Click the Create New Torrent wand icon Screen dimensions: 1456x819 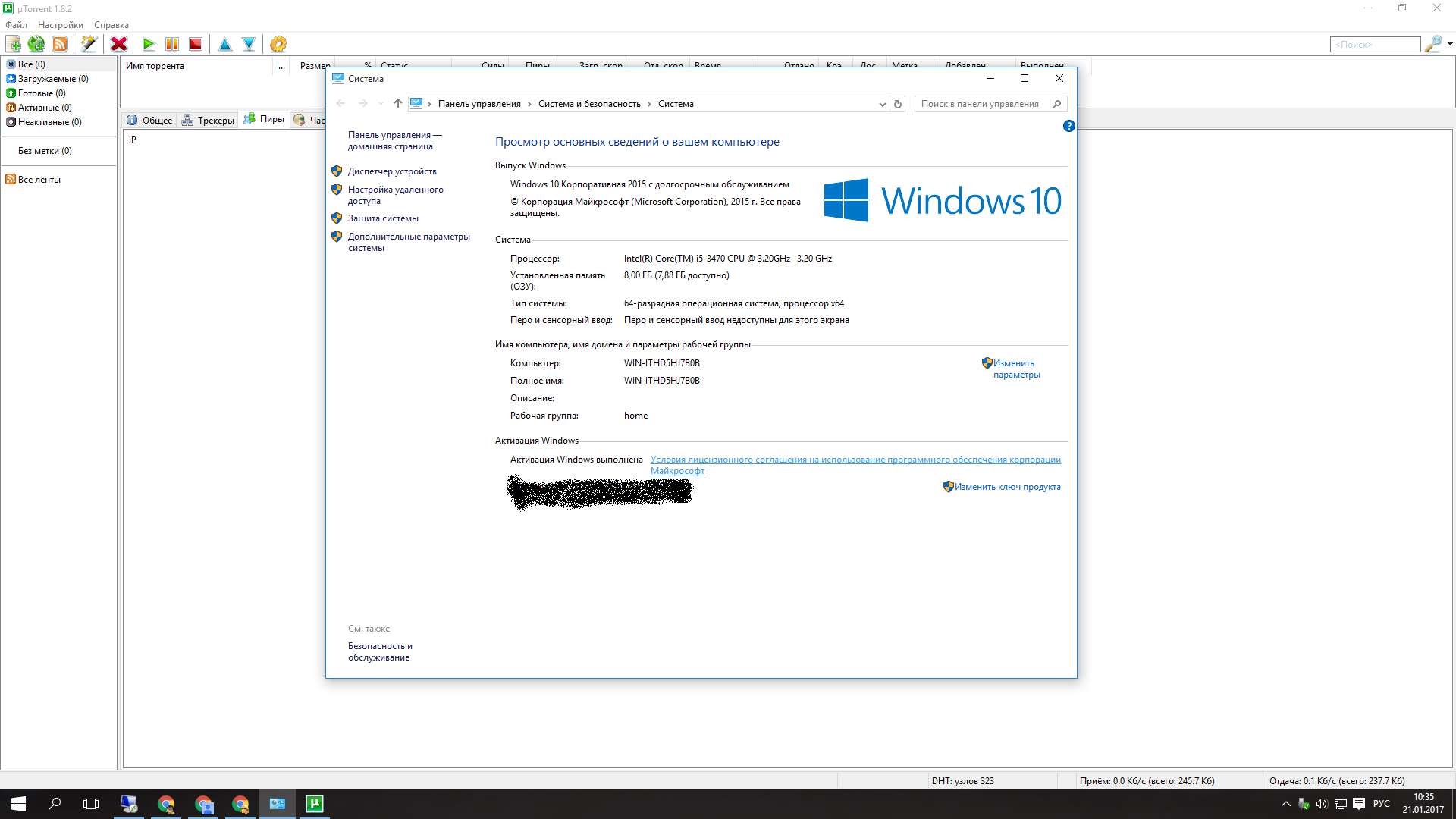click(89, 44)
